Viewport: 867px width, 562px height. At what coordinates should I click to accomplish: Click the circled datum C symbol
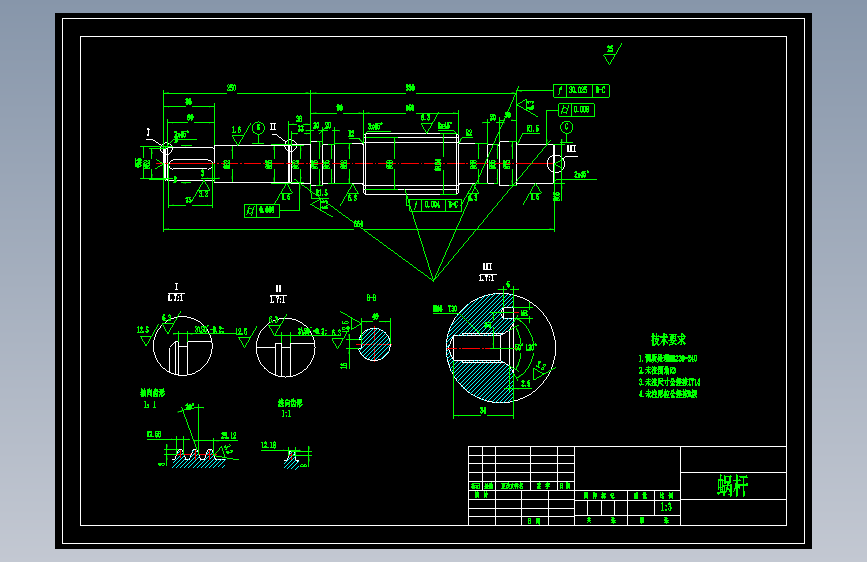(566, 127)
